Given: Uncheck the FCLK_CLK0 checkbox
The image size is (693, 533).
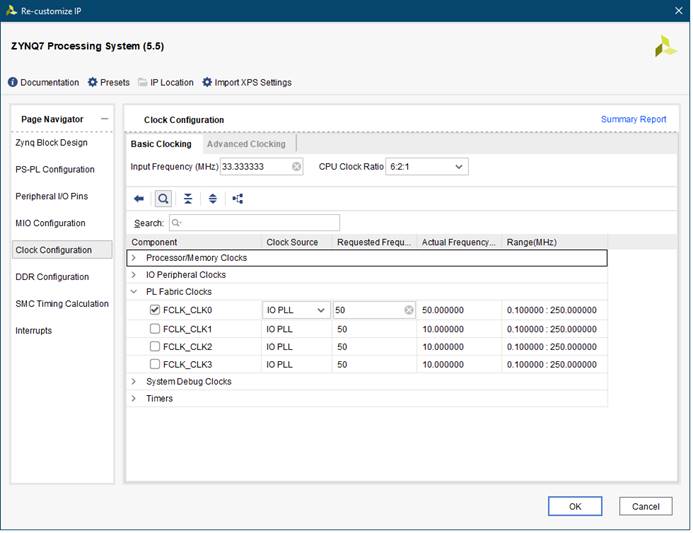Looking at the screenshot, I should (x=155, y=310).
